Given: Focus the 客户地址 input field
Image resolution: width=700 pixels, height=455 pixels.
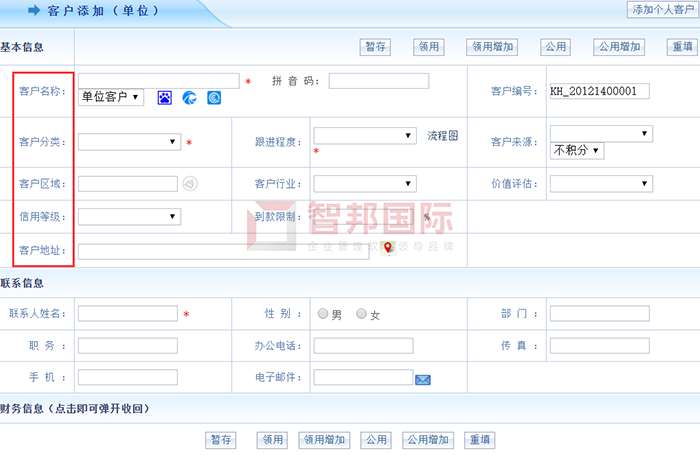Looking at the screenshot, I should point(224,251).
